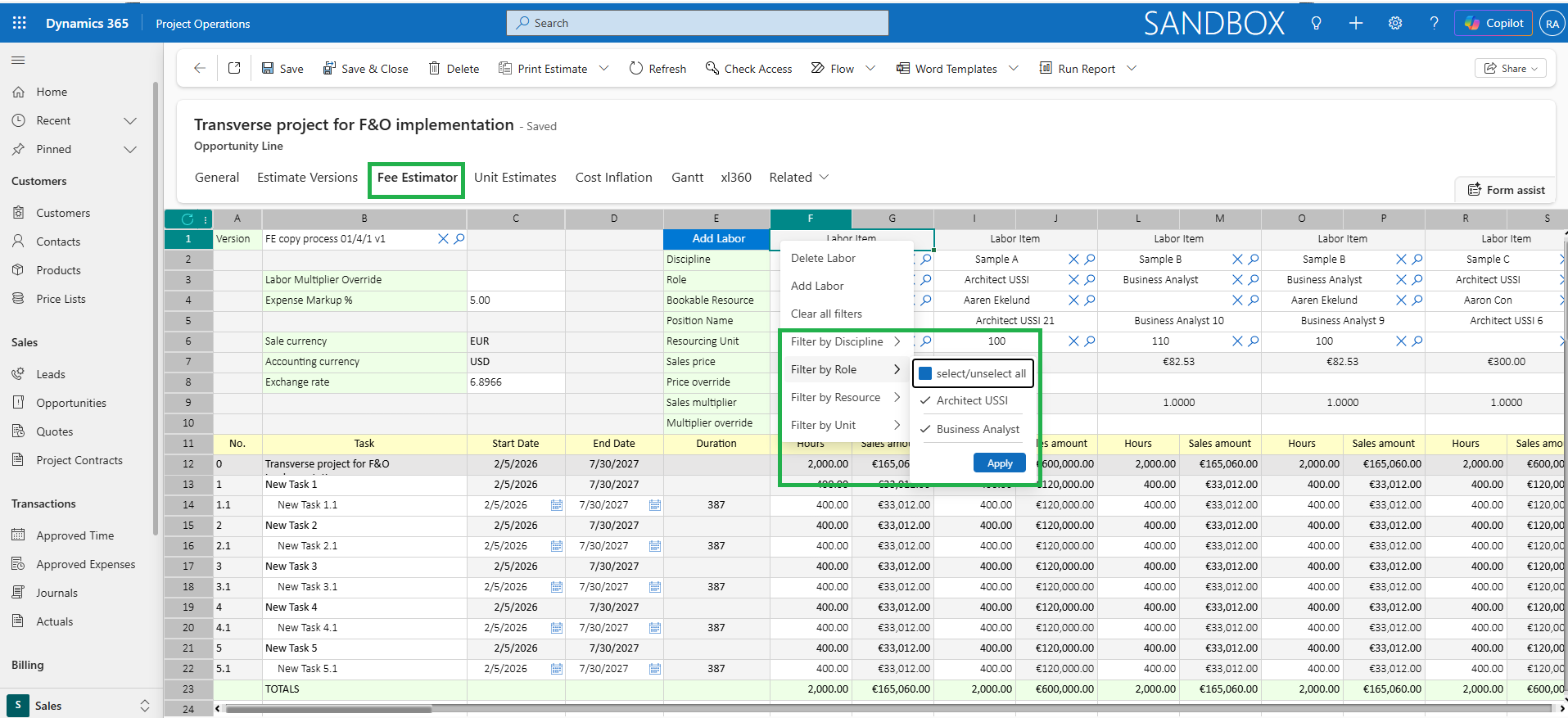Switch to the Unit Estimates tab
The width and height of the screenshot is (1568, 718).
(x=514, y=178)
